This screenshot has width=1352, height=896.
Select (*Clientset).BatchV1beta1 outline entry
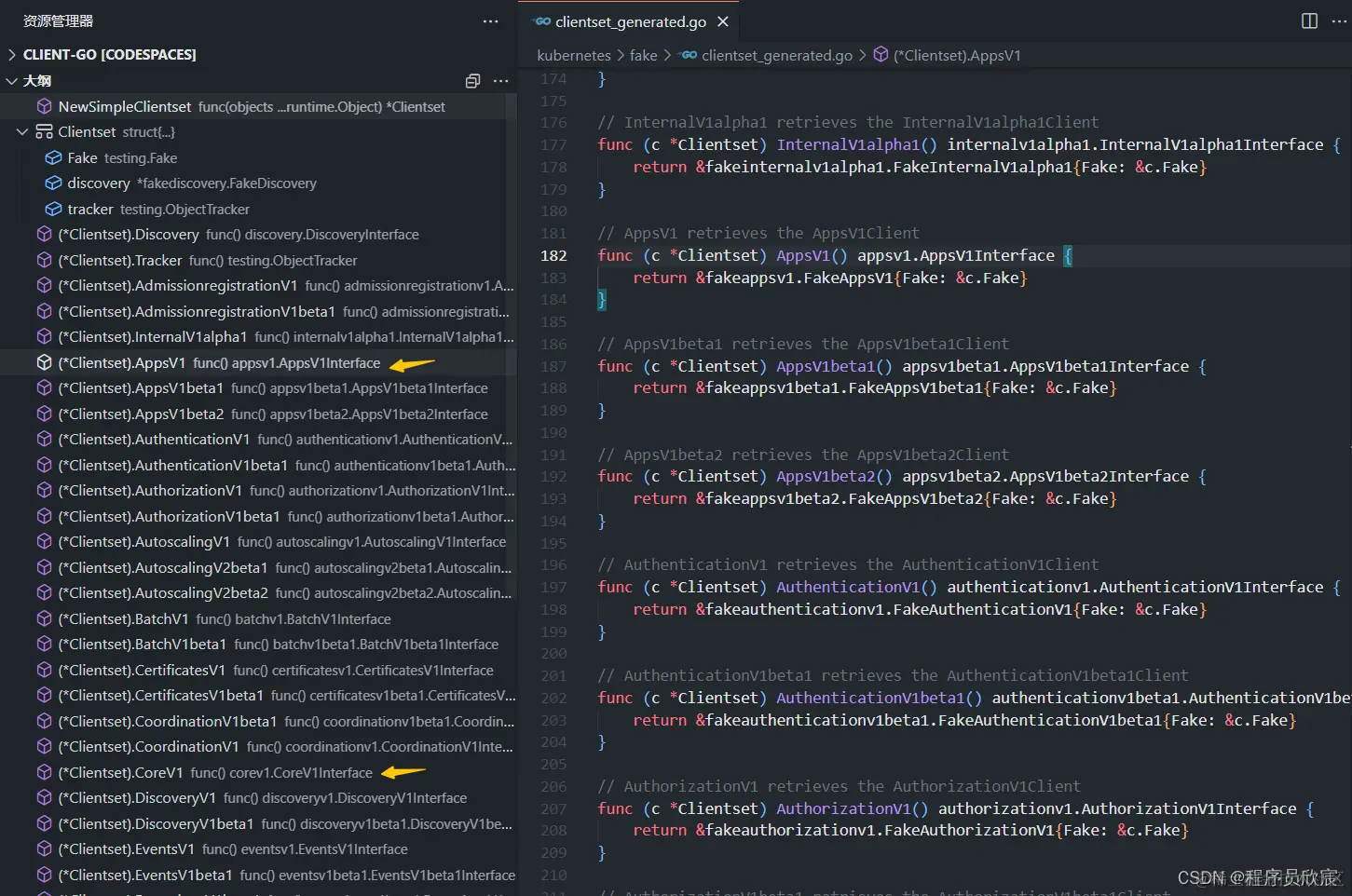[x=258, y=645]
